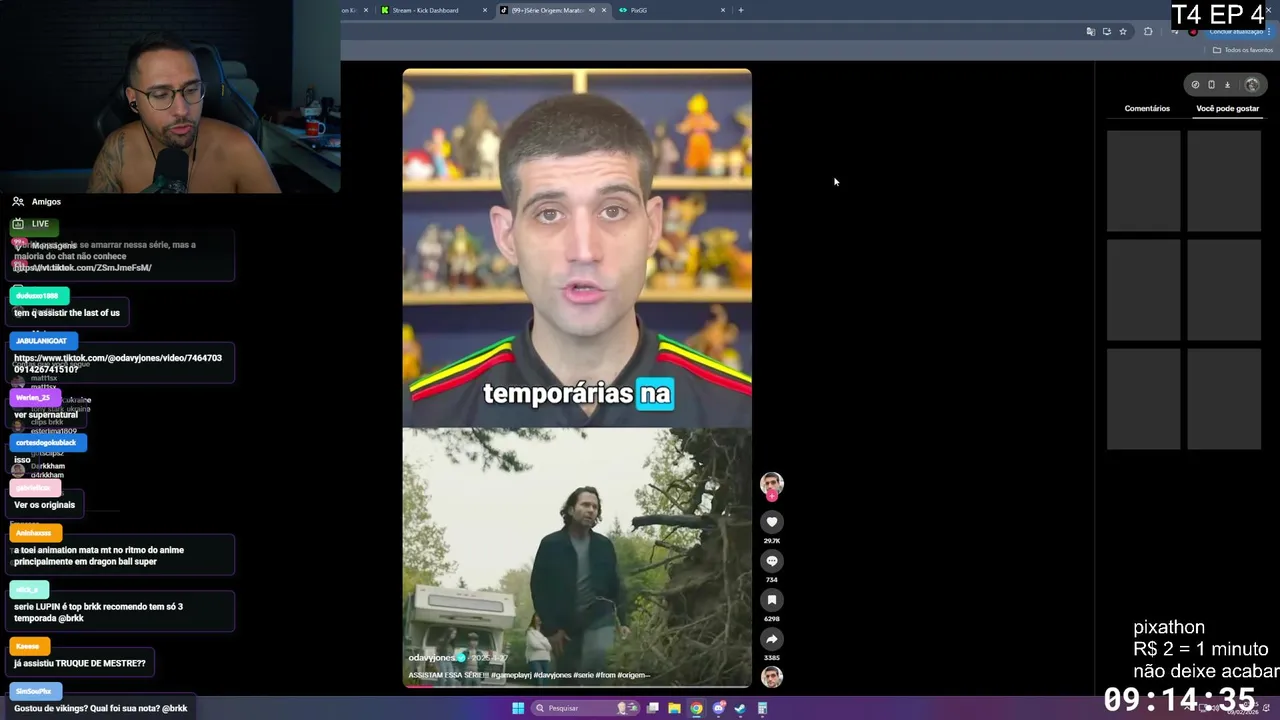Open the Windows Start menu

(518, 708)
